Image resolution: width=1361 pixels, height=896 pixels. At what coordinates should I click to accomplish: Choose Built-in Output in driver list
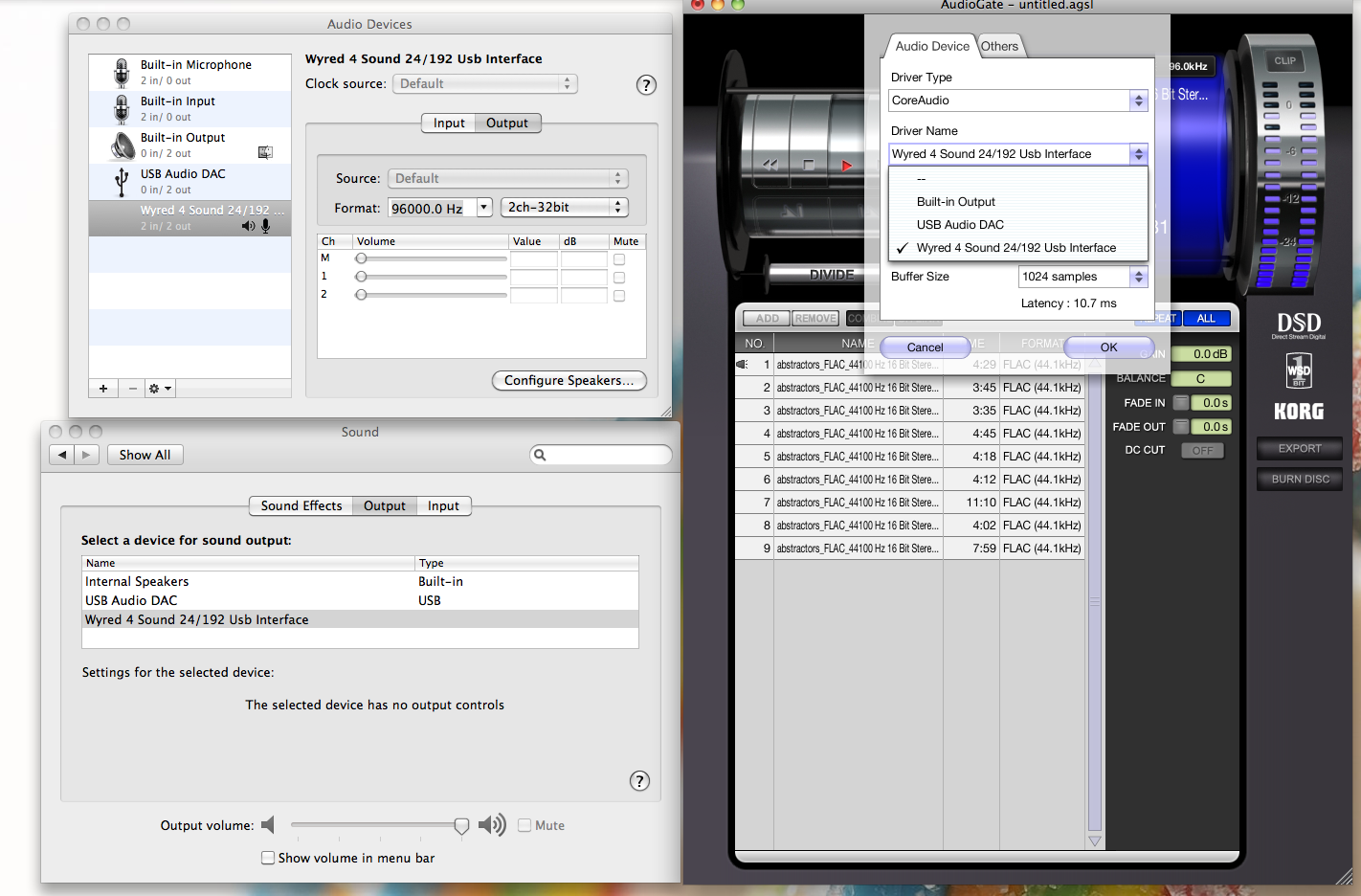(1018, 202)
